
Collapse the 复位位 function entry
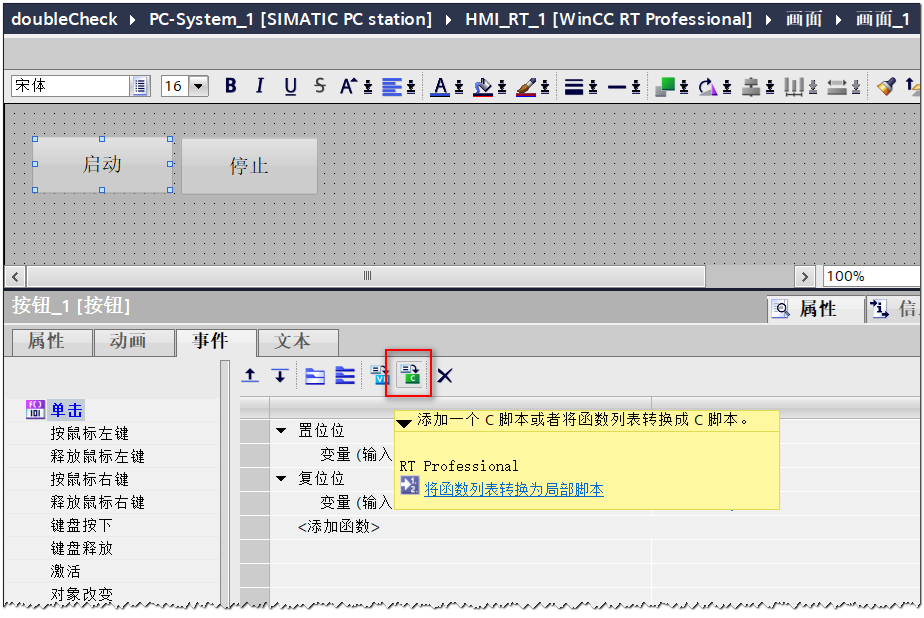[x=281, y=479]
